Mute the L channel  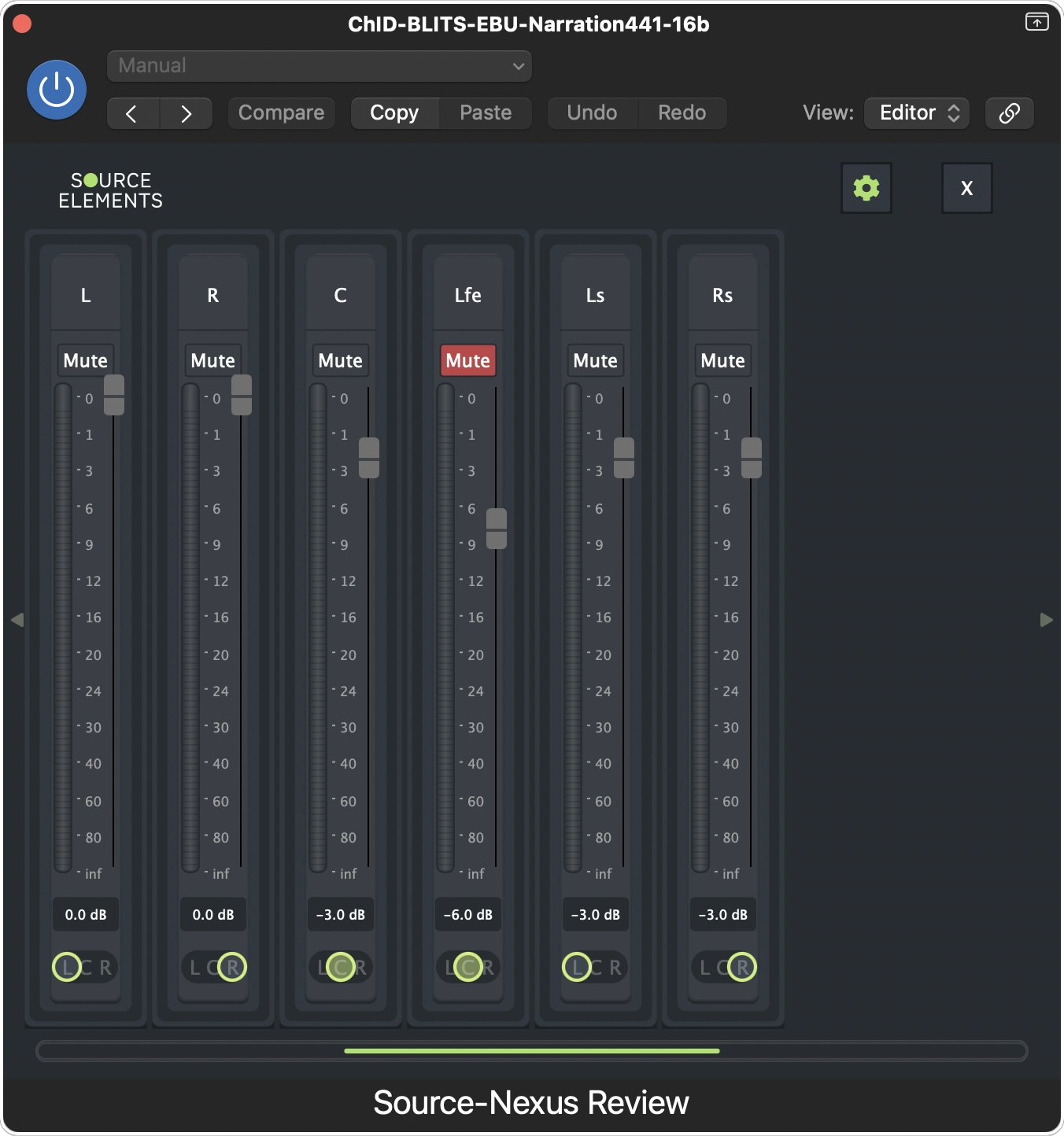point(86,360)
